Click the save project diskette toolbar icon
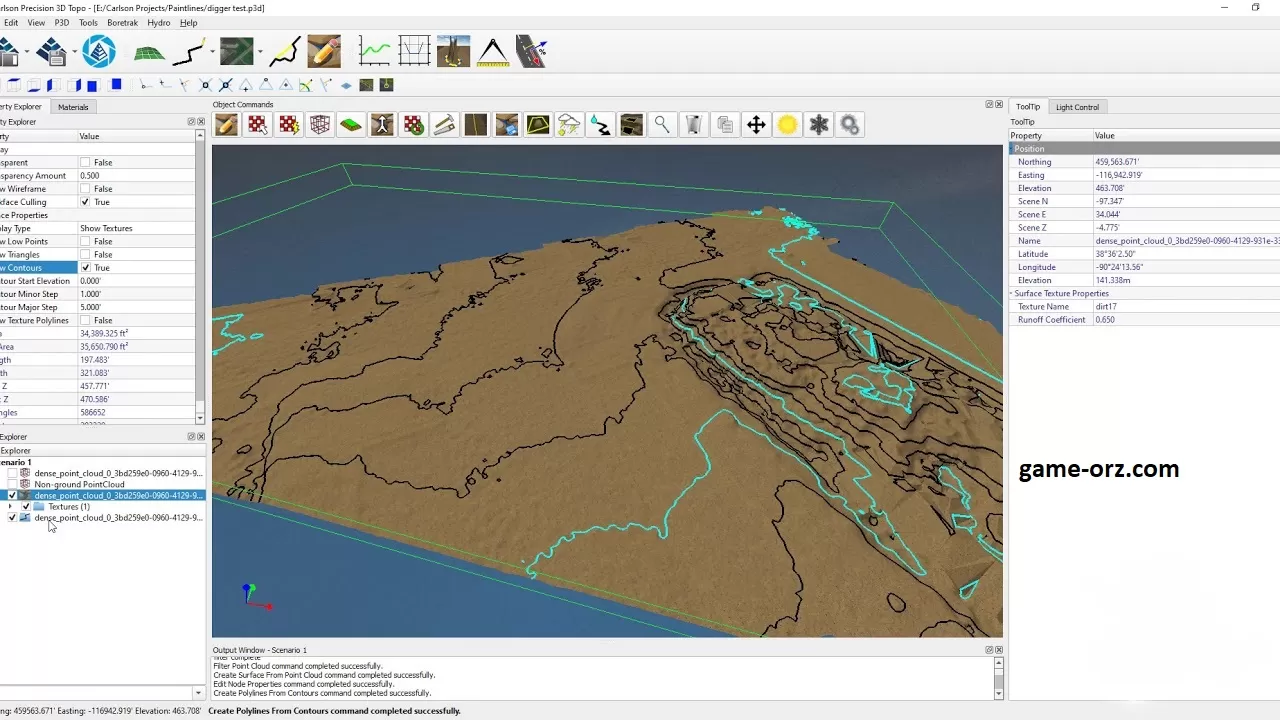 51,52
